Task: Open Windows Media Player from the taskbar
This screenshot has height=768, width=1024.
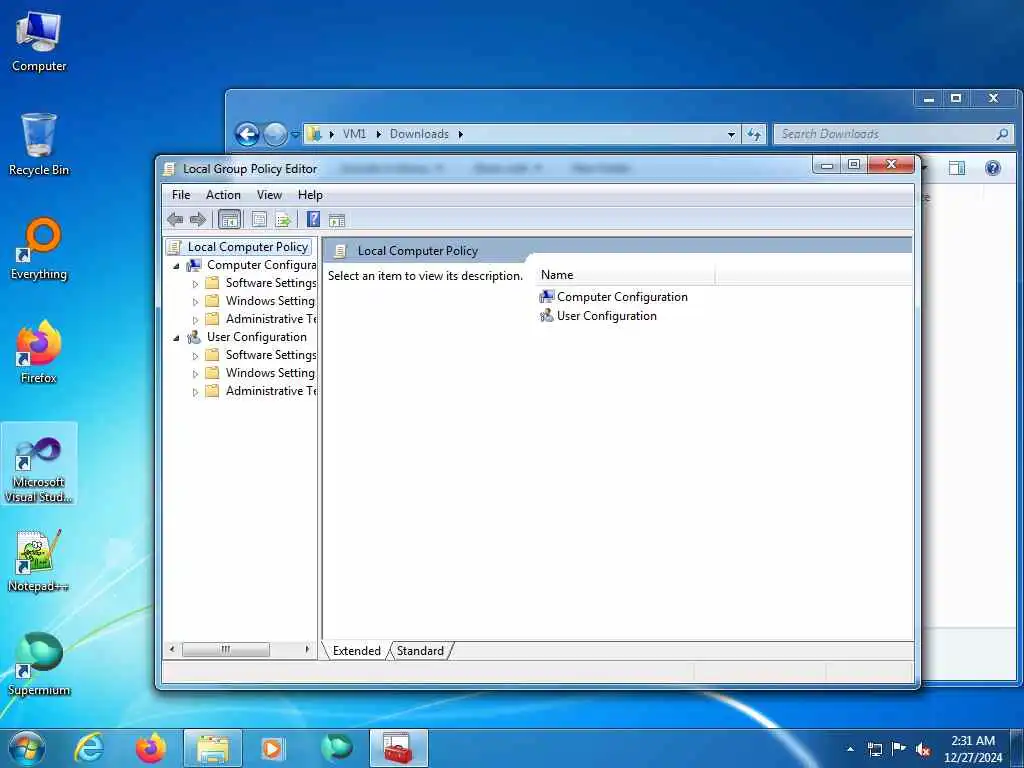Action: (x=272, y=748)
